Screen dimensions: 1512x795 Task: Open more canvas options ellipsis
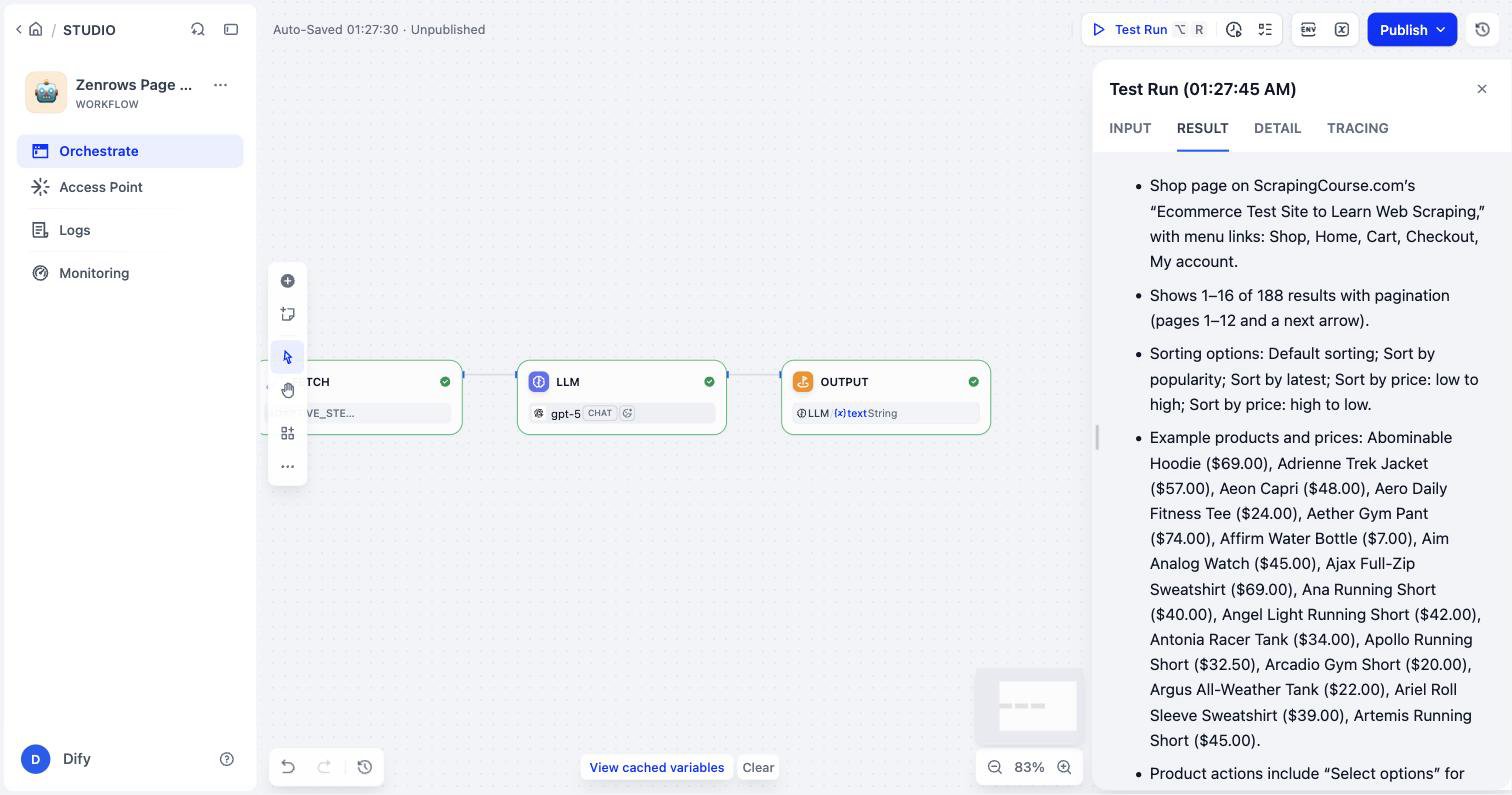[x=287, y=466]
